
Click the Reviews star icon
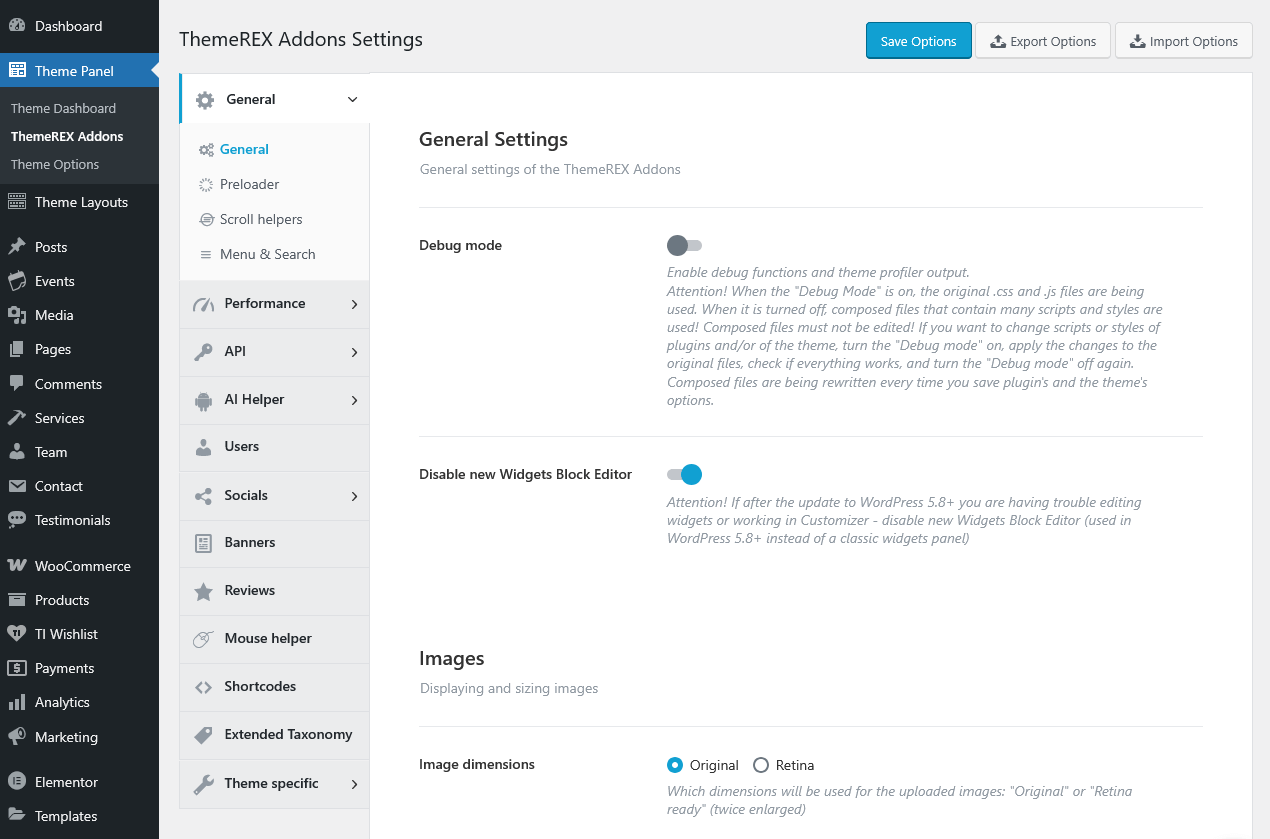204,591
